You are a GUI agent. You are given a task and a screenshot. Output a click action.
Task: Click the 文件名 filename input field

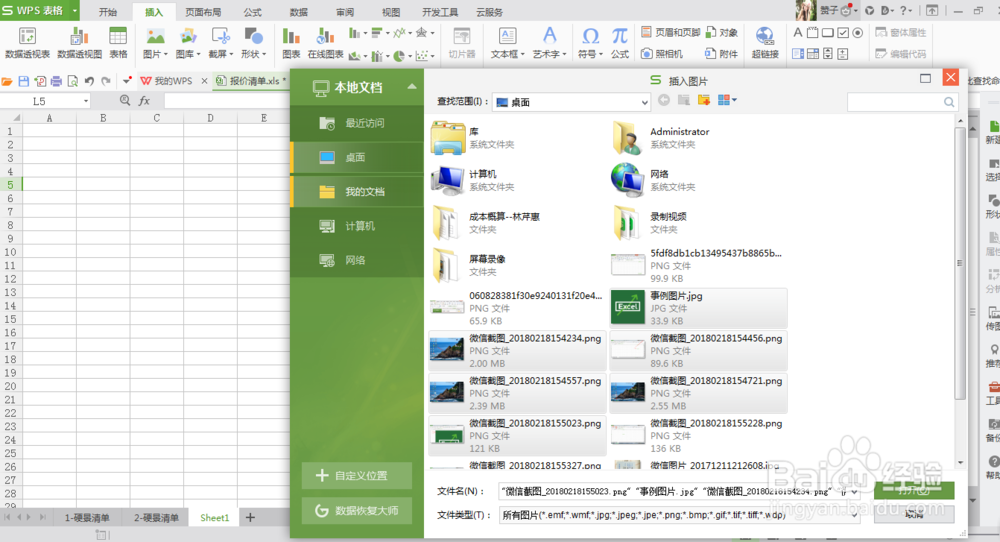pyautogui.click(x=679, y=492)
